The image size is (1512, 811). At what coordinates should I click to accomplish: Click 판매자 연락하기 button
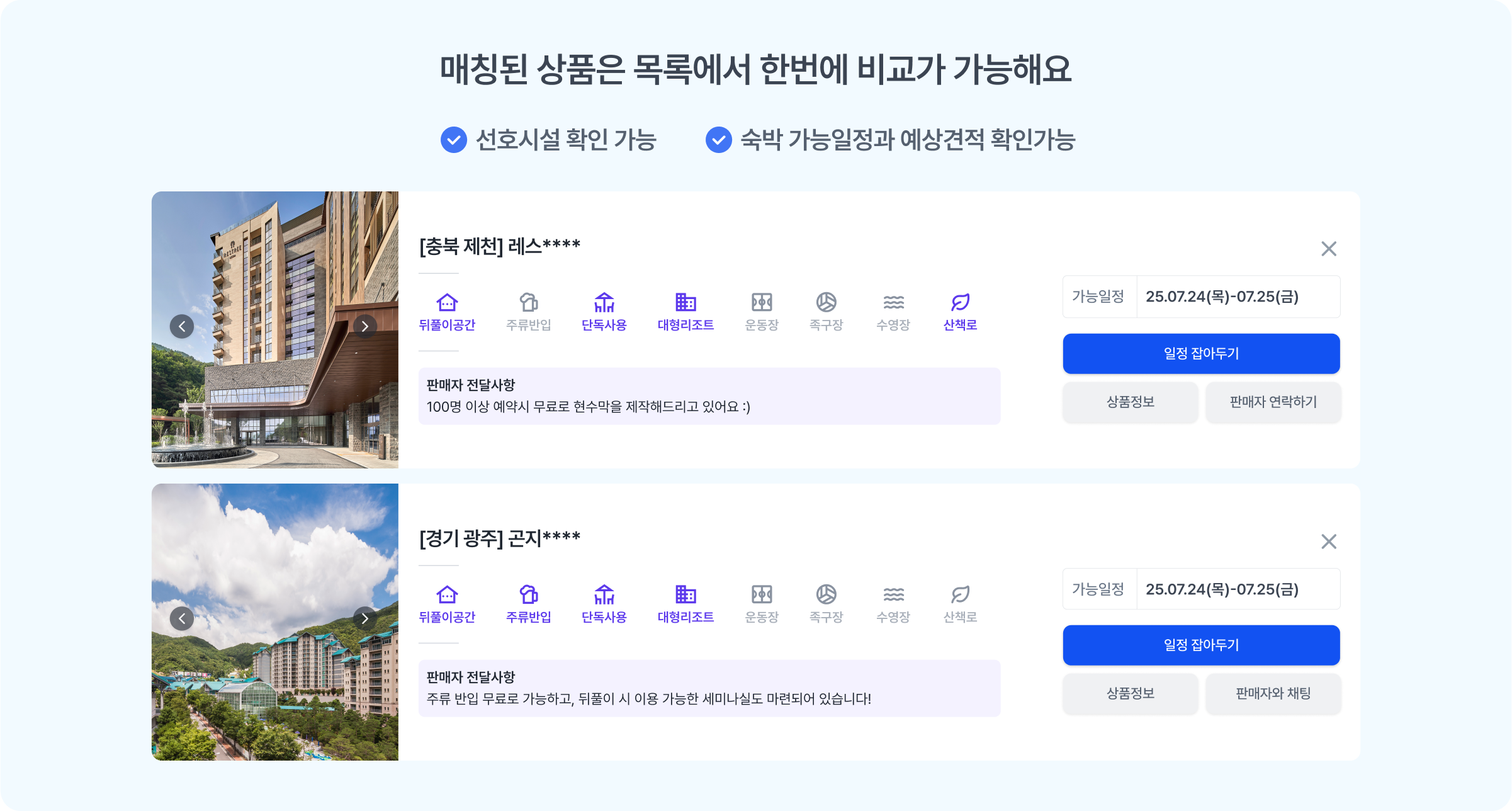[x=1273, y=402]
